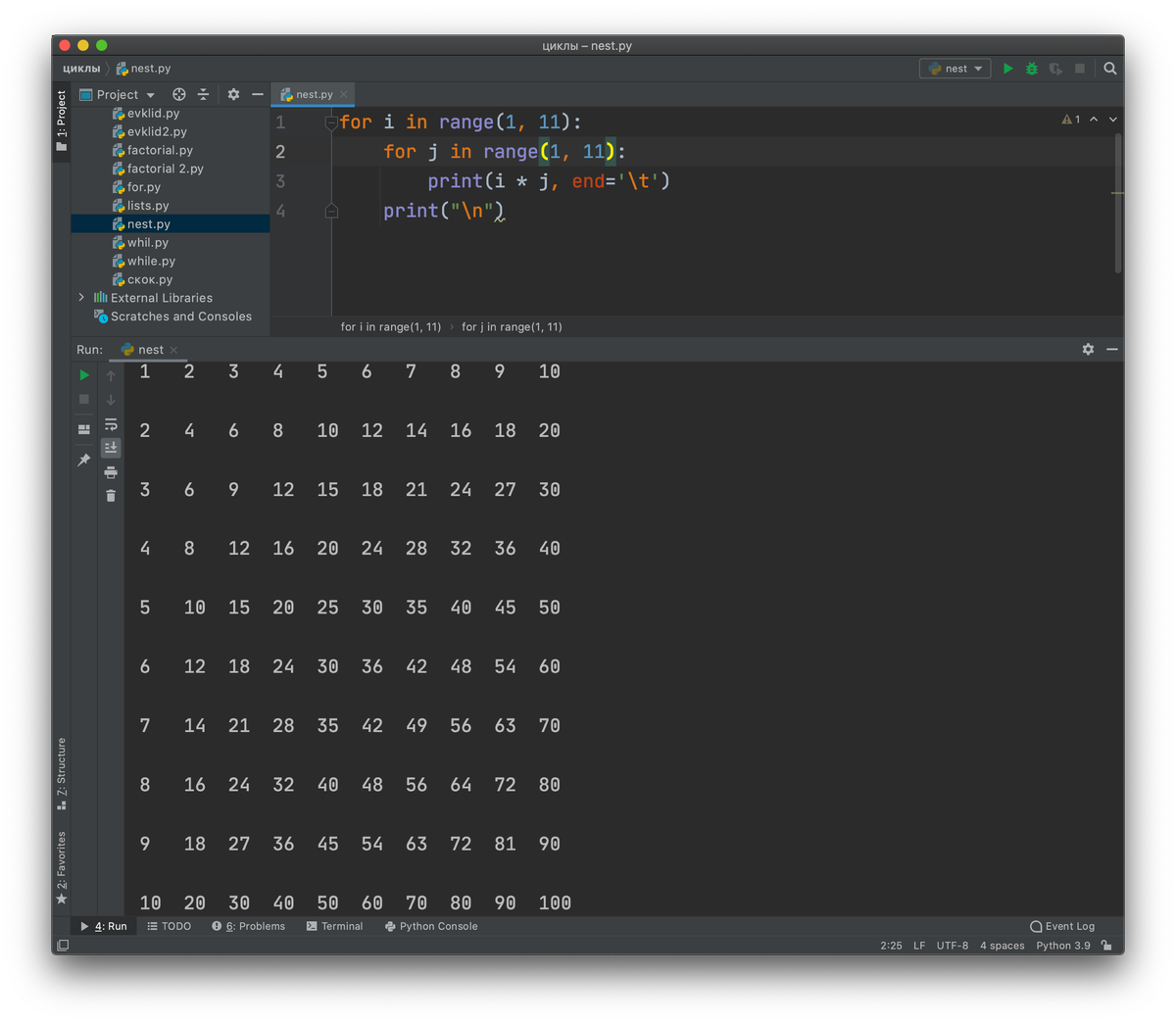Viewport: 1176px width, 1023px height.
Task: Open TODO tool window tab
Action: pyautogui.click(x=169, y=926)
